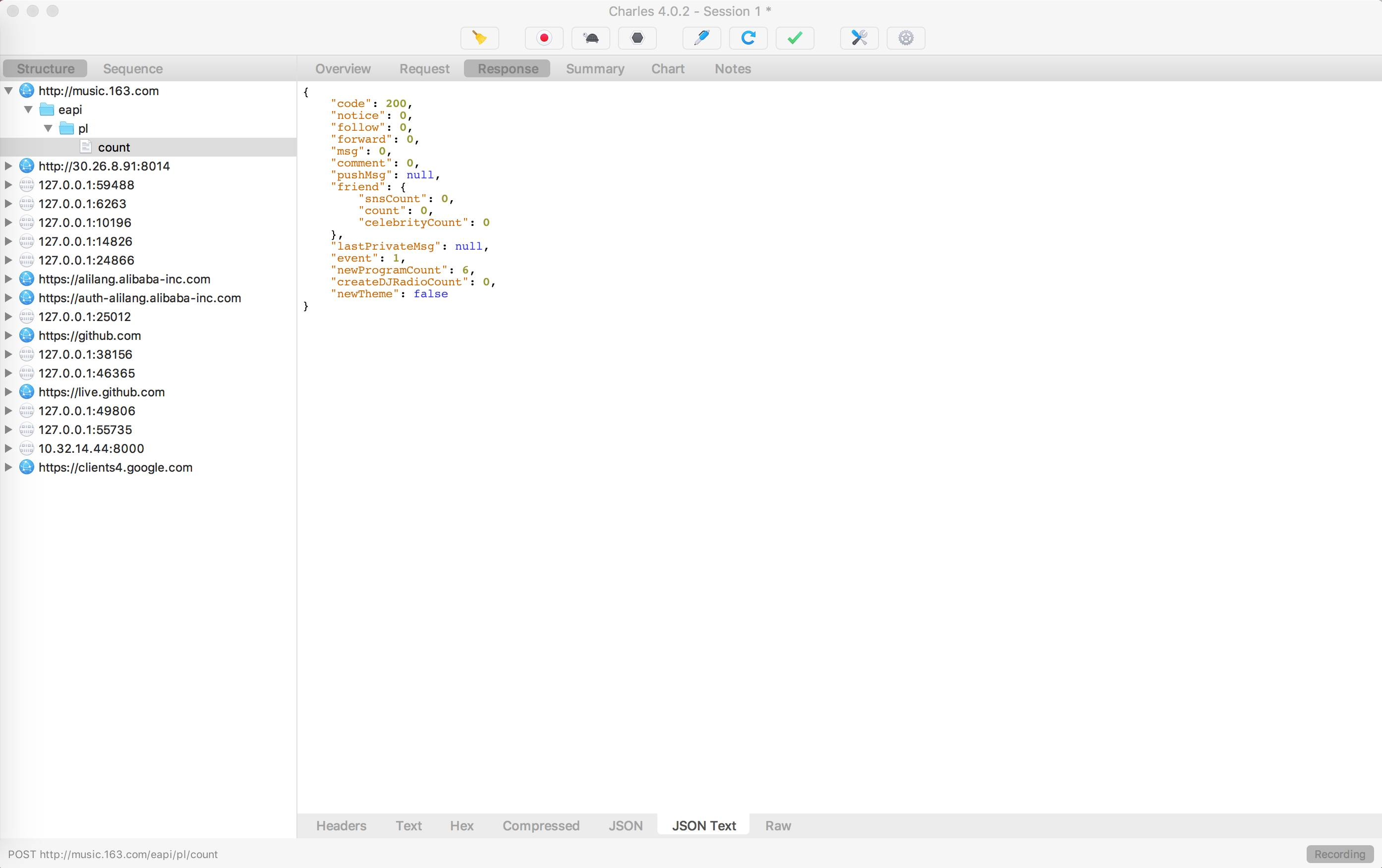Click the Recording status button

point(1339,854)
